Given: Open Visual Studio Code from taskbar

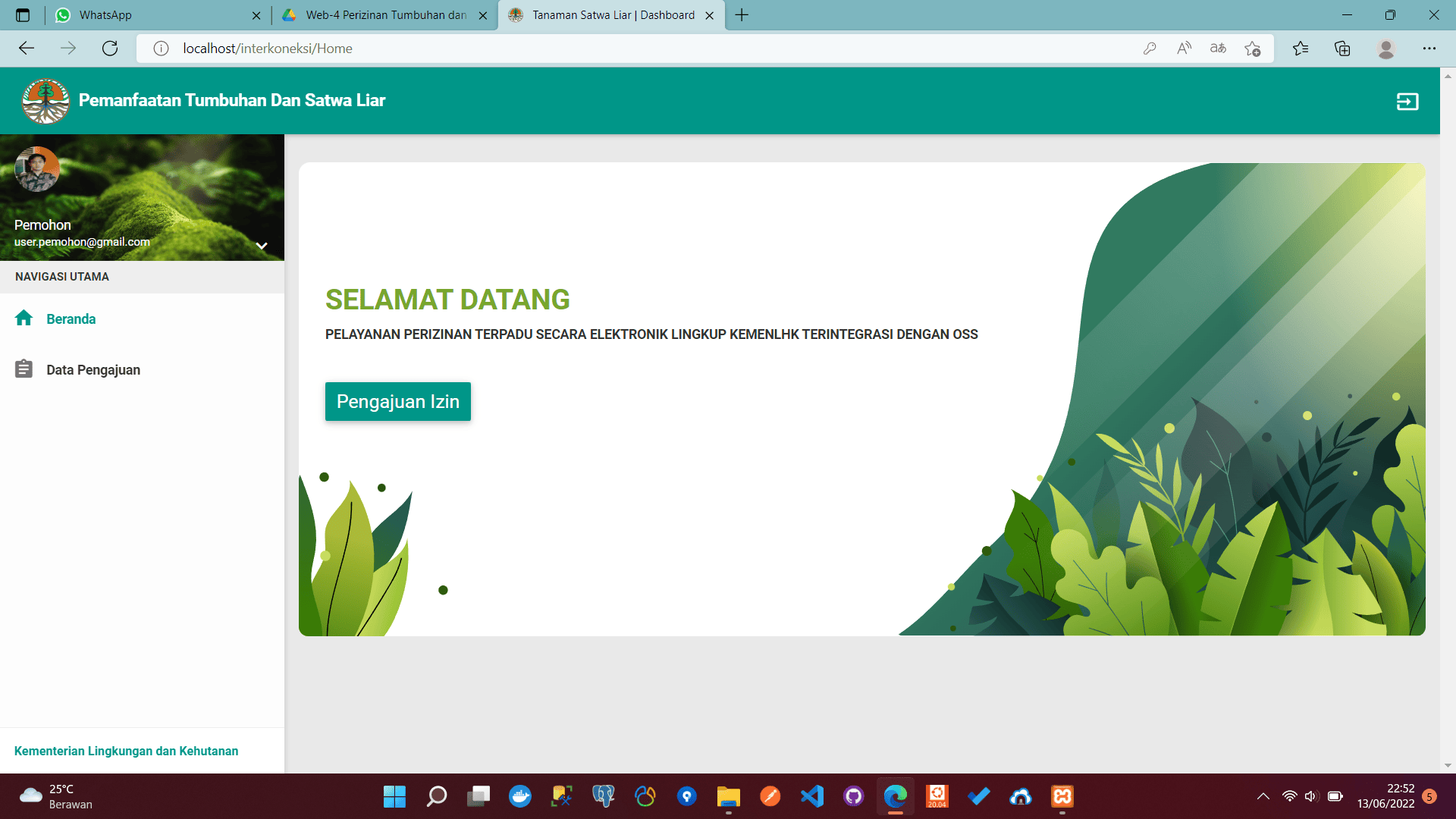Looking at the screenshot, I should click(x=811, y=796).
